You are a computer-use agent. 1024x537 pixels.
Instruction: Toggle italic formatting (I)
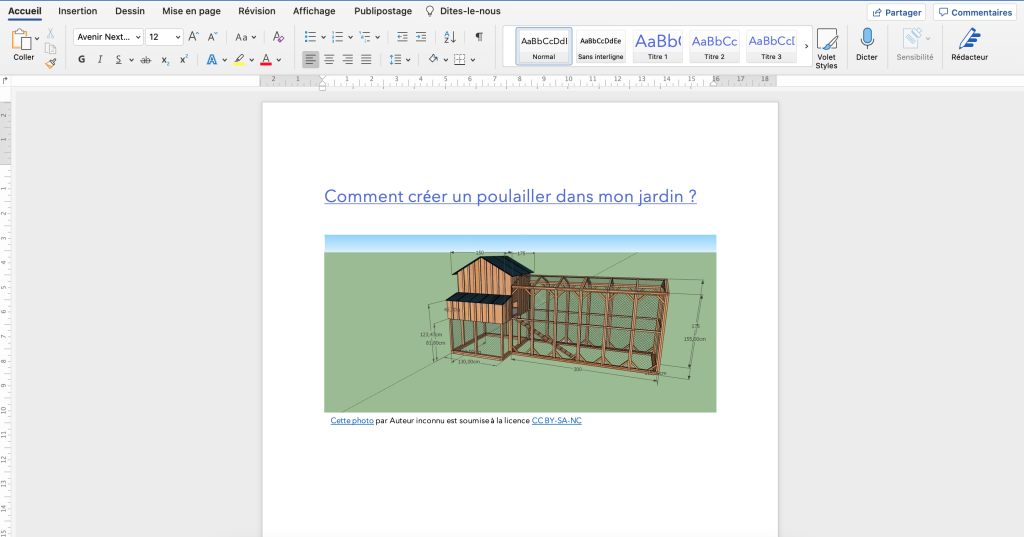(100, 60)
